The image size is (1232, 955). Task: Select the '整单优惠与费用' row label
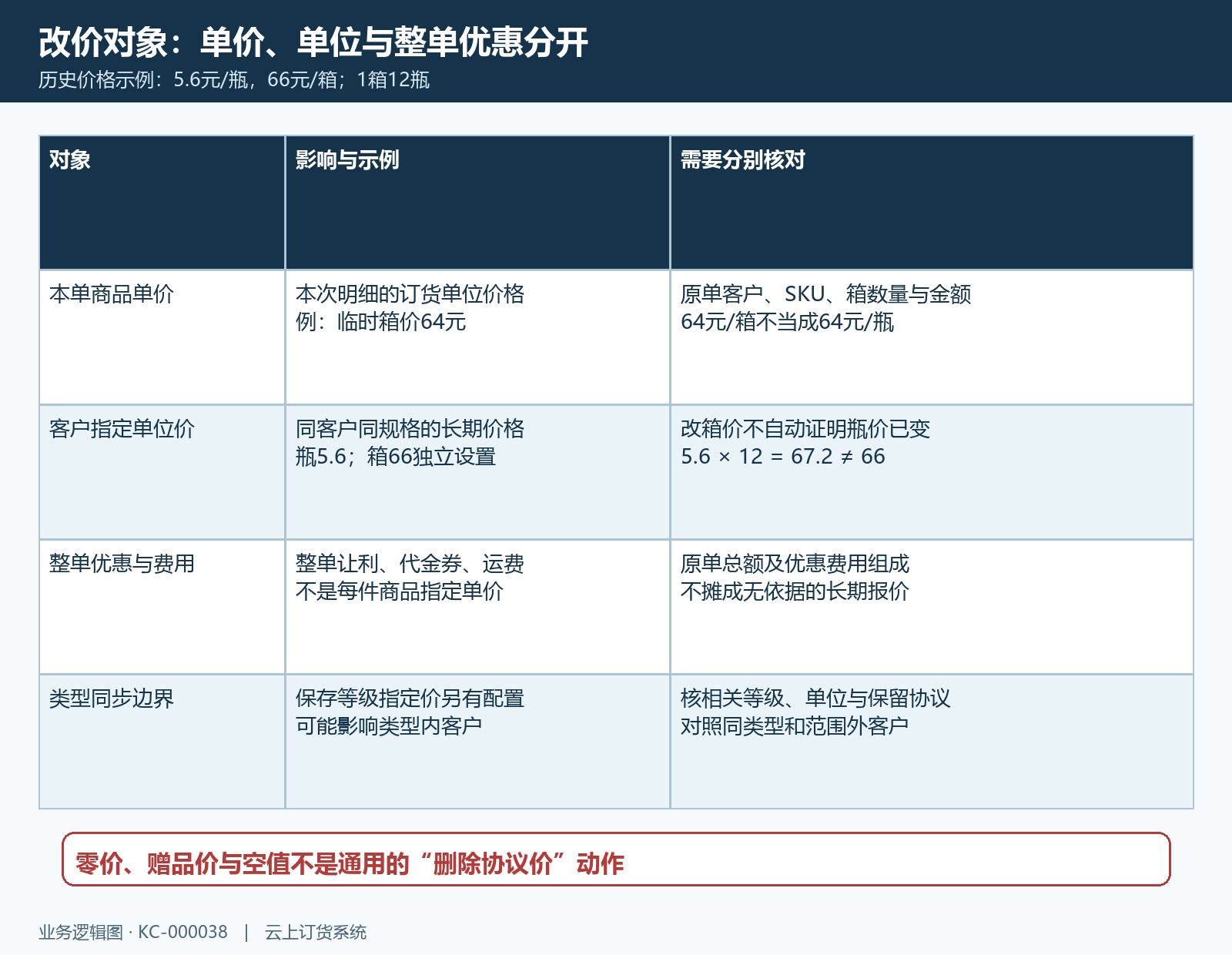[x=122, y=564]
